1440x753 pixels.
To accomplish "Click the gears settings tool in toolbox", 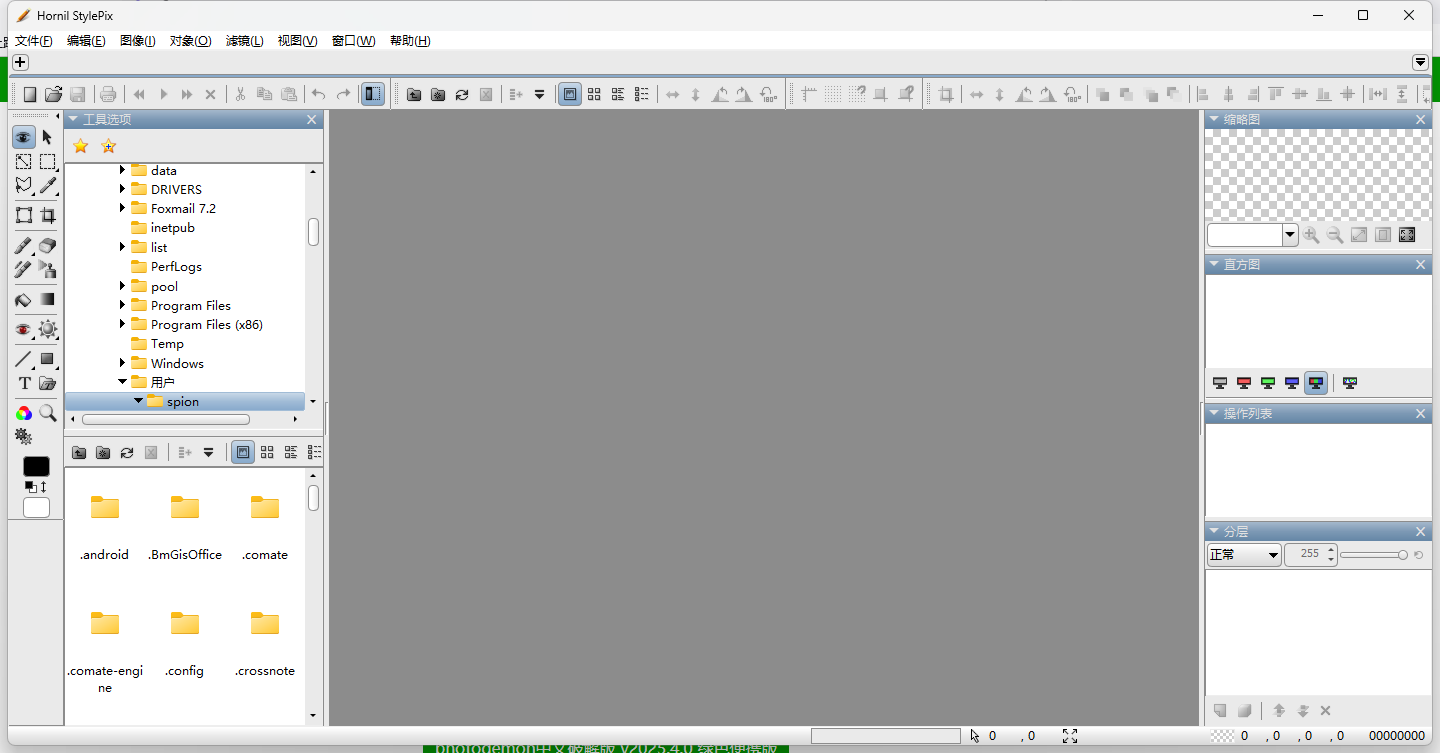I will [x=23, y=436].
